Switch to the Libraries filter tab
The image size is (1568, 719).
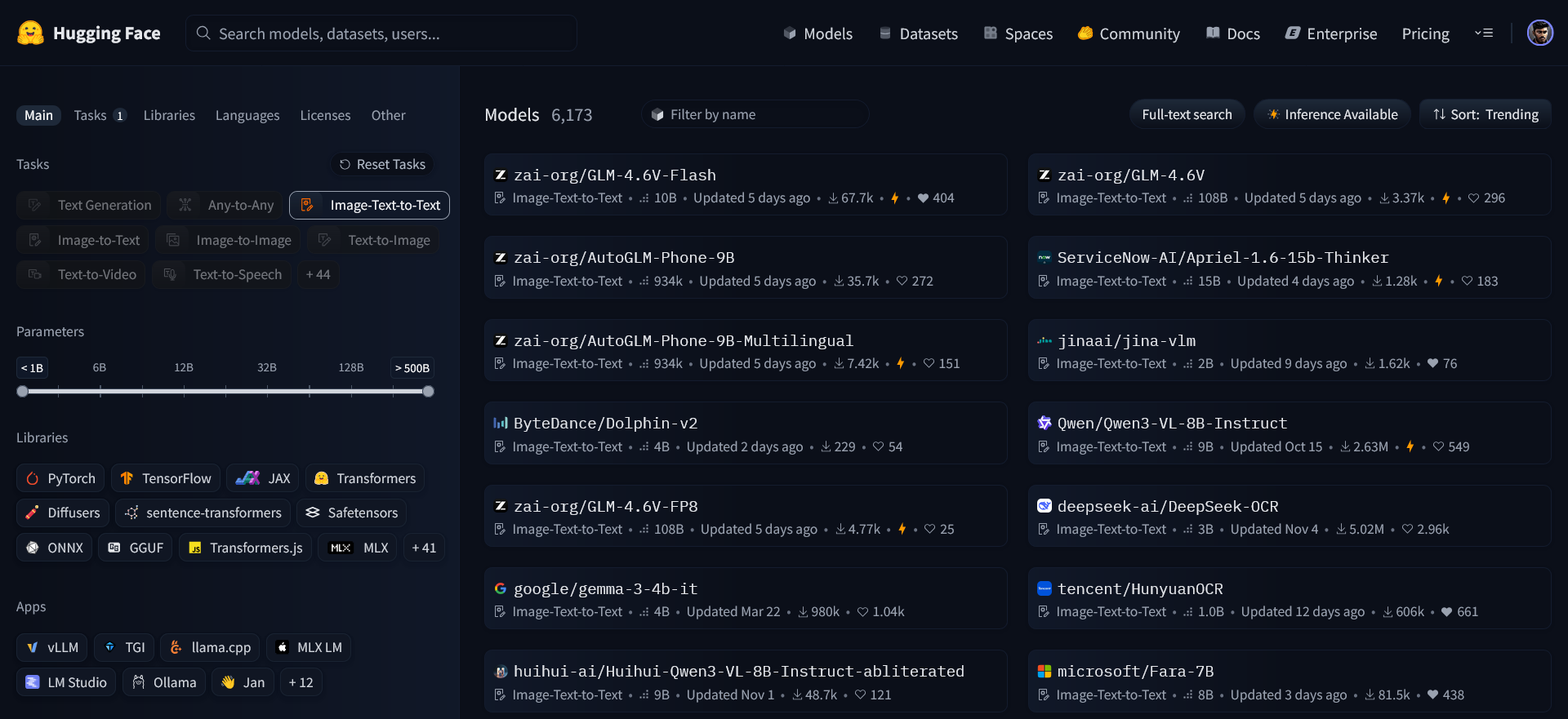tap(169, 115)
